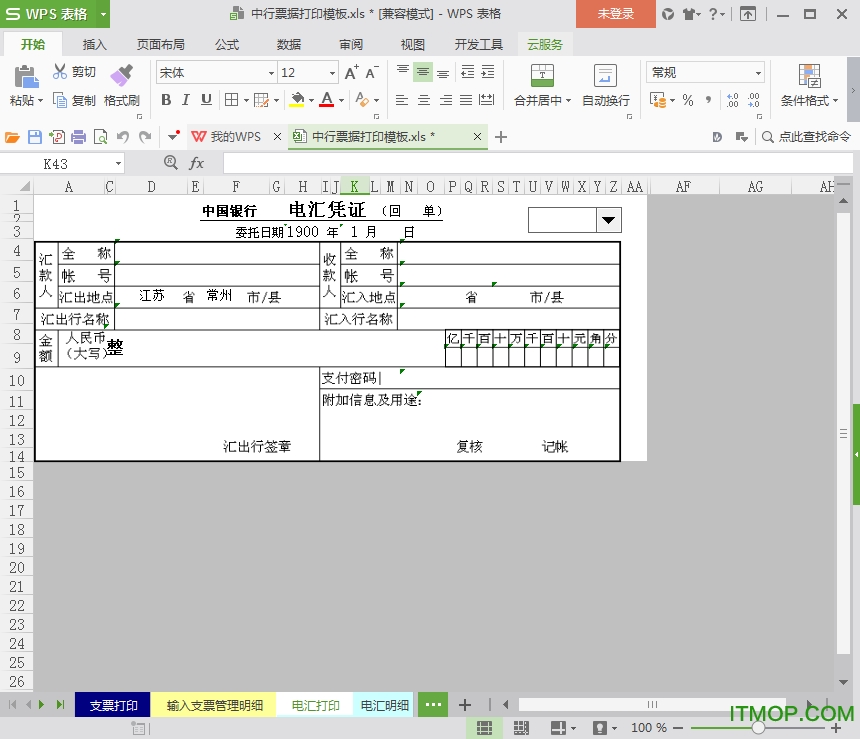Apply percent style format

(x=688, y=100)
